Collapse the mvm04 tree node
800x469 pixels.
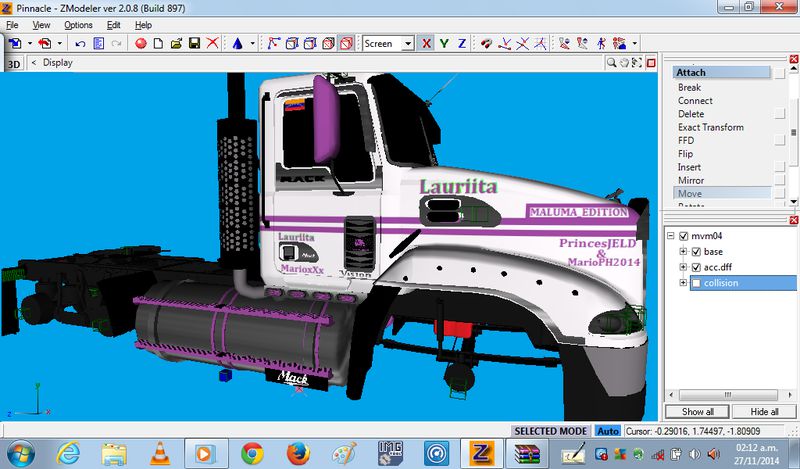tap(670, 236)
